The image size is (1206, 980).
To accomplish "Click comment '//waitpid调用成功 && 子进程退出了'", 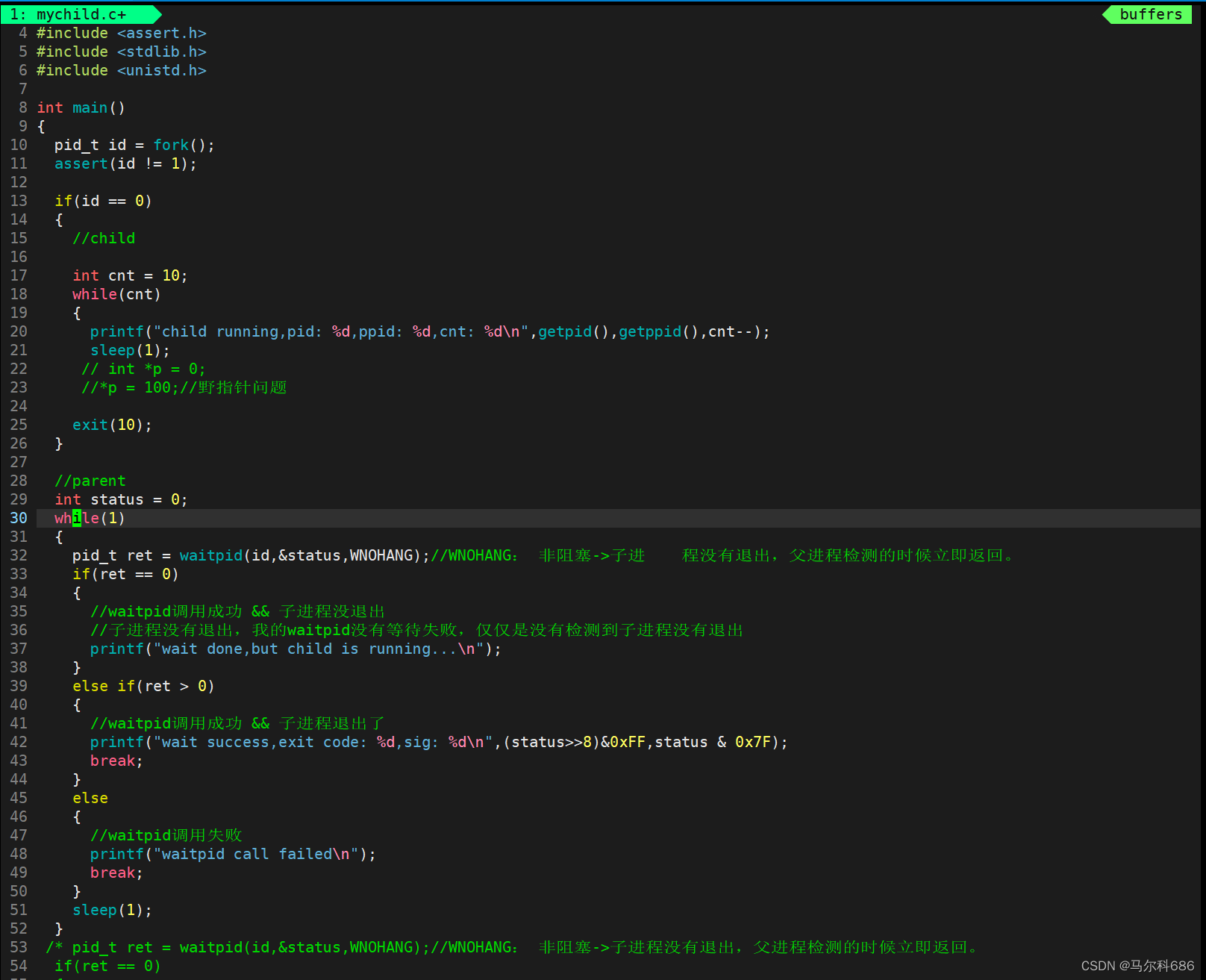I will [237, 723].
